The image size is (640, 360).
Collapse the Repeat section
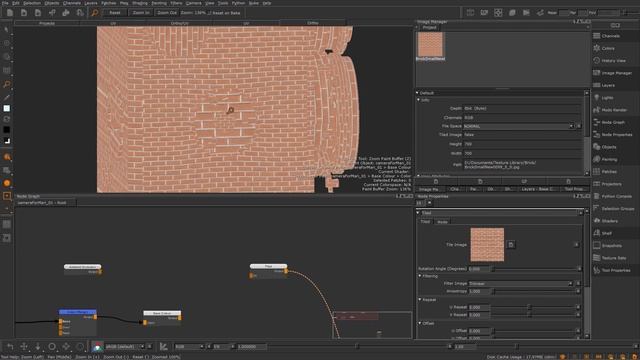420,300
